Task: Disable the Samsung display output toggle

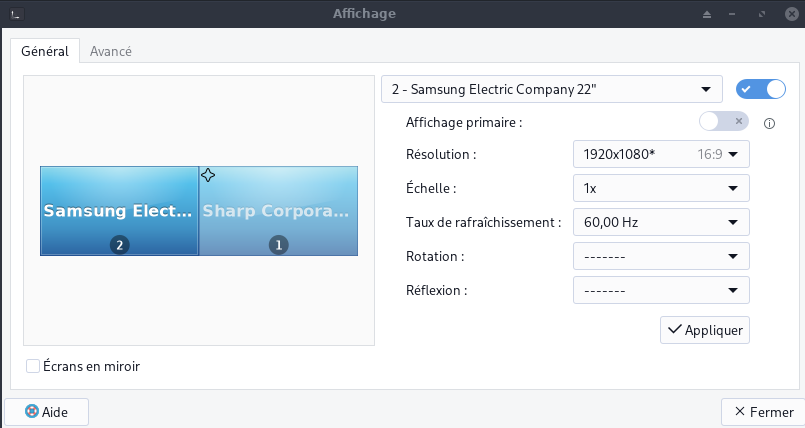Action: tap(761, 89)
